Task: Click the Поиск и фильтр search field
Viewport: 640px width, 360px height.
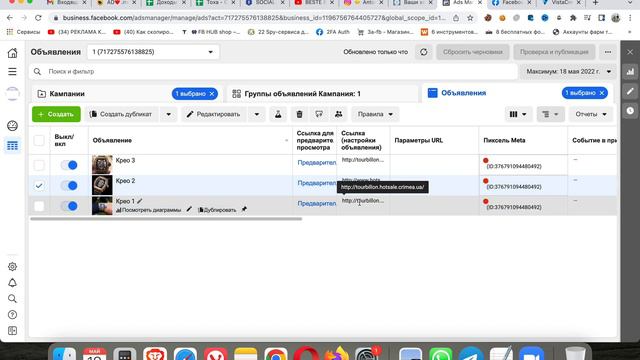Action: tap(273, 71)
